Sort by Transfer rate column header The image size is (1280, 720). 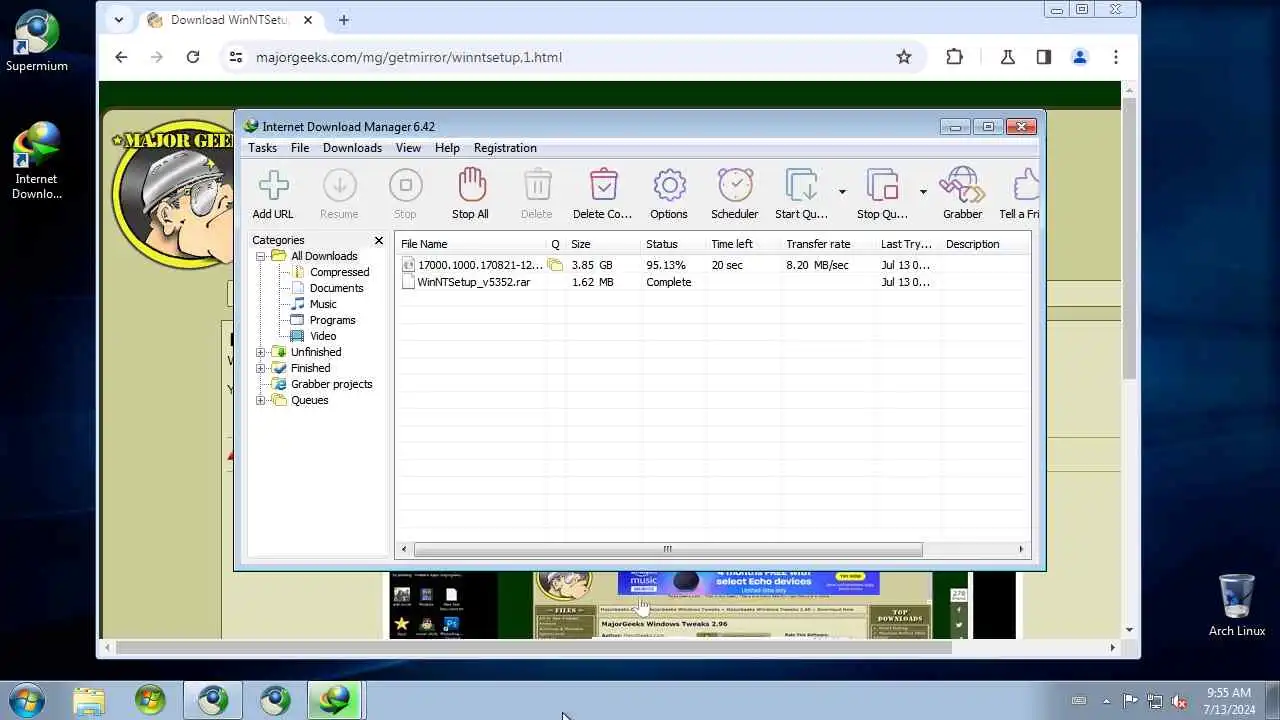pos(828,244)
